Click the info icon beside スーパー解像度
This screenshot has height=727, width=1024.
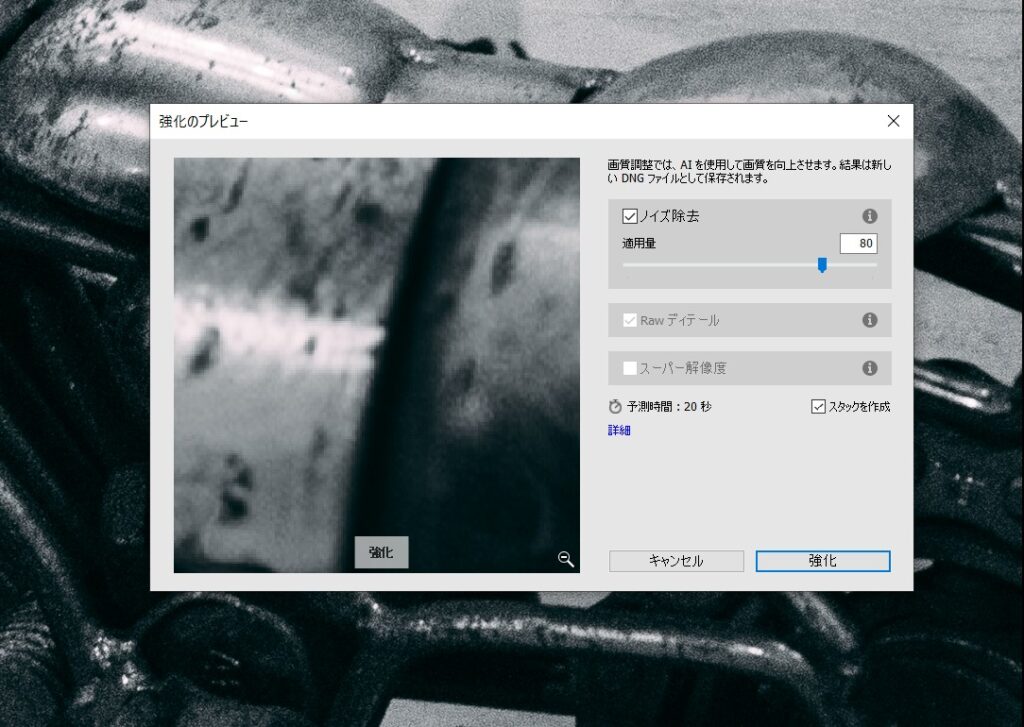tap(869, 368)
